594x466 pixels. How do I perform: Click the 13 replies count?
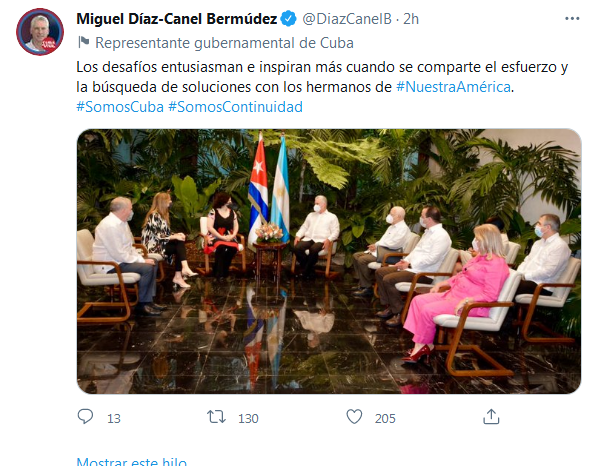[114, 418]
